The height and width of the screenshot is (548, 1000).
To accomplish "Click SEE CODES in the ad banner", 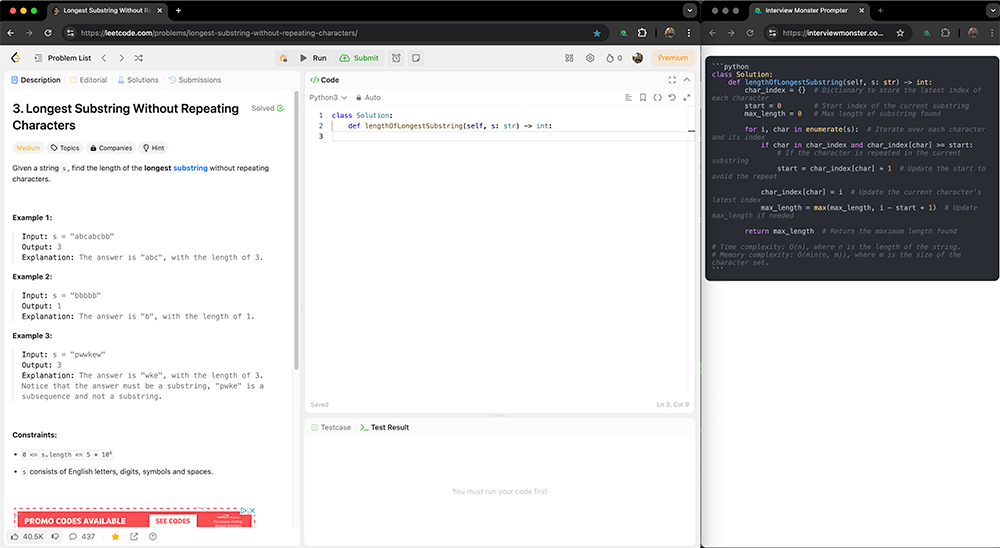I will click(x=173, y=521).
